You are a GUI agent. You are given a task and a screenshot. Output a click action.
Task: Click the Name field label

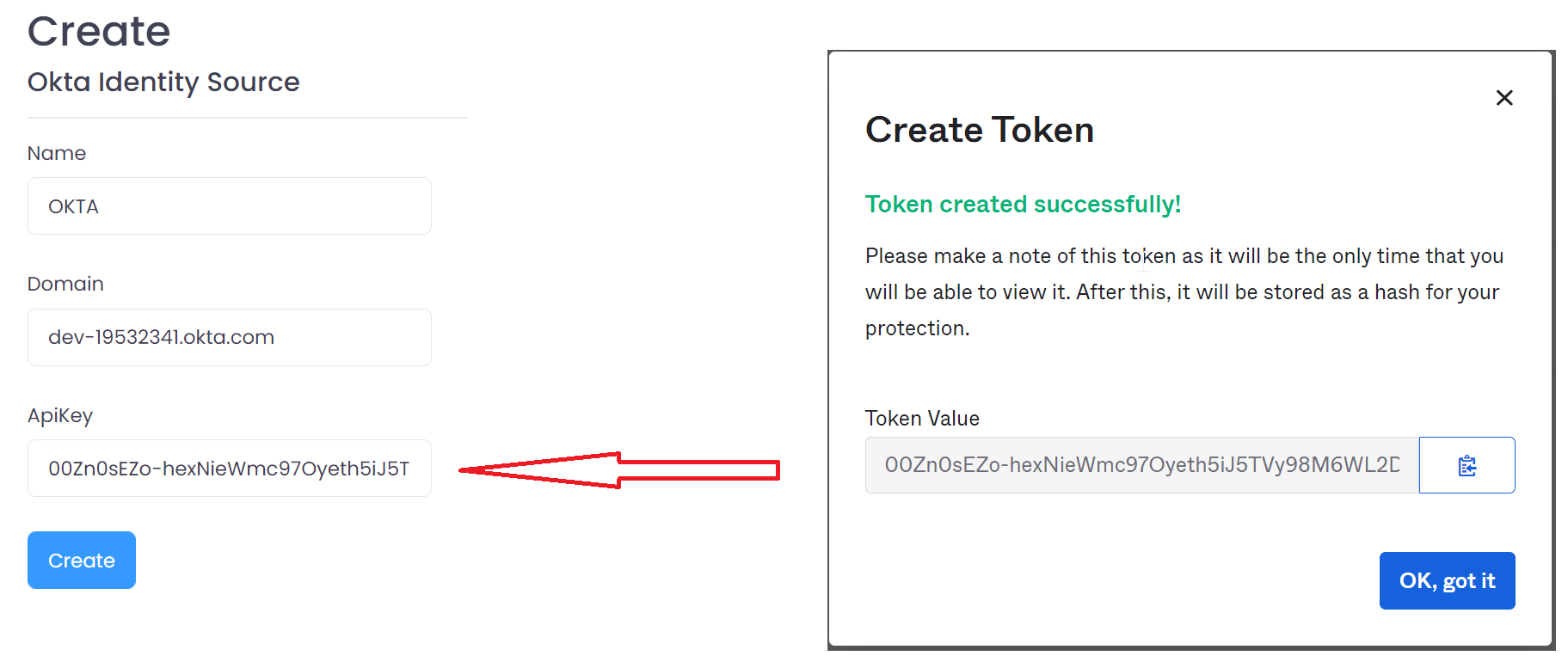point(57,153)
